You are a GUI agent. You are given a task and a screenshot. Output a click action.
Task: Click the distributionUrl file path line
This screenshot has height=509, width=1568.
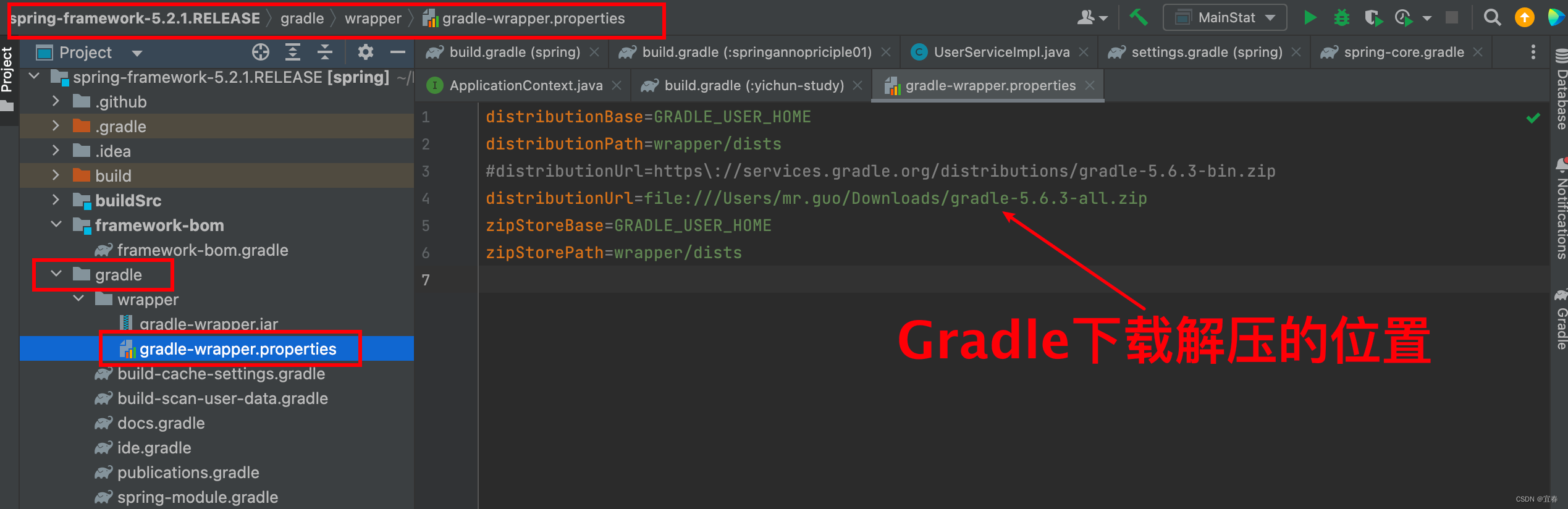pos(816,198)
